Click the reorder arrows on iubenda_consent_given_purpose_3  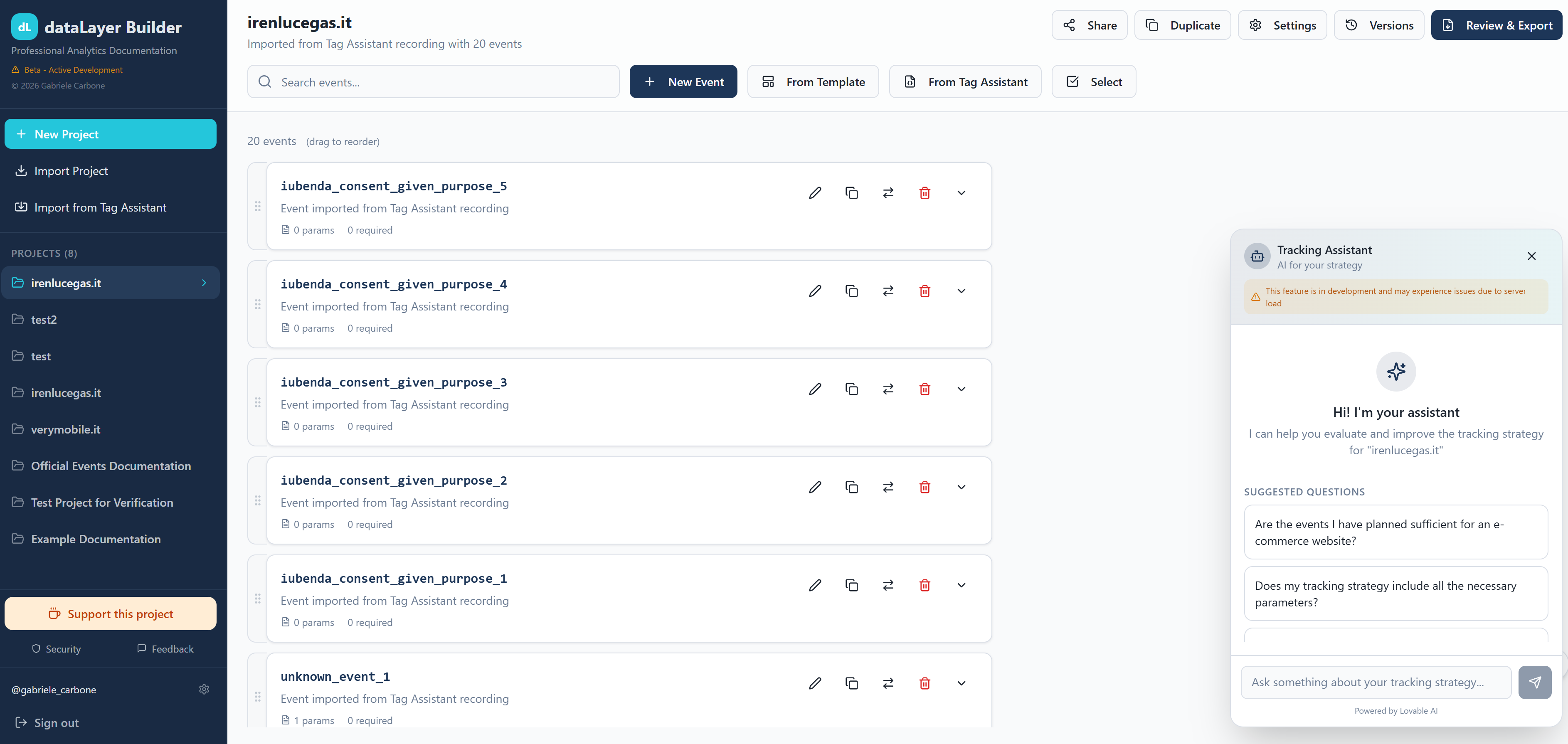888,389
